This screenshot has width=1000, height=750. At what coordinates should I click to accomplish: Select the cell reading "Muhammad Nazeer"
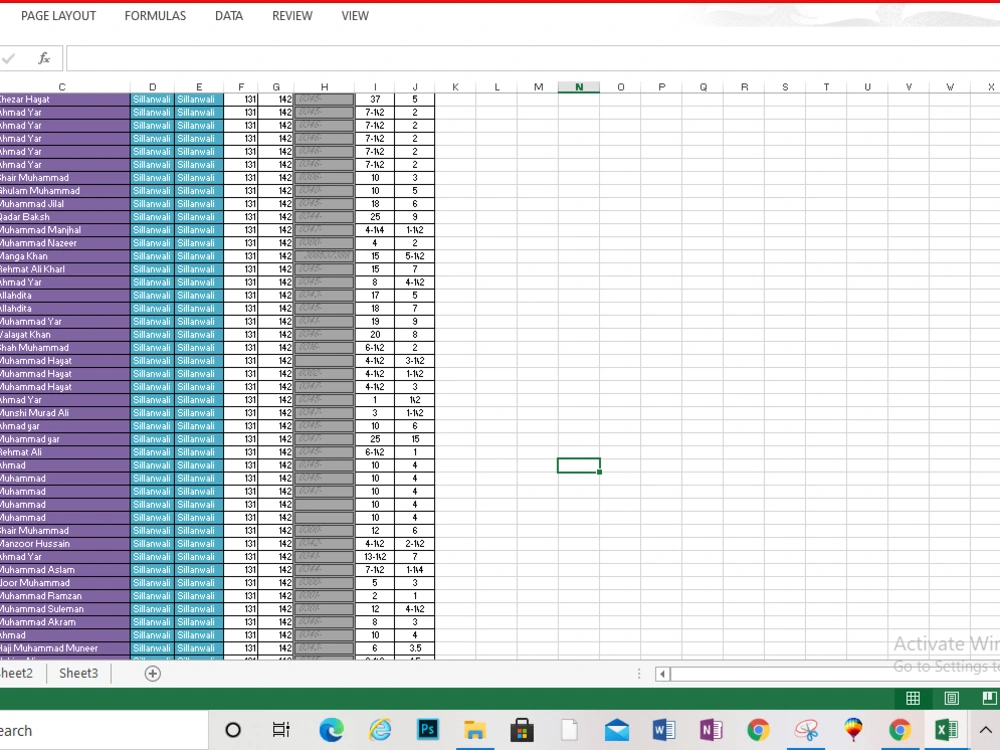pyautogui.click(x=65, y=243)
